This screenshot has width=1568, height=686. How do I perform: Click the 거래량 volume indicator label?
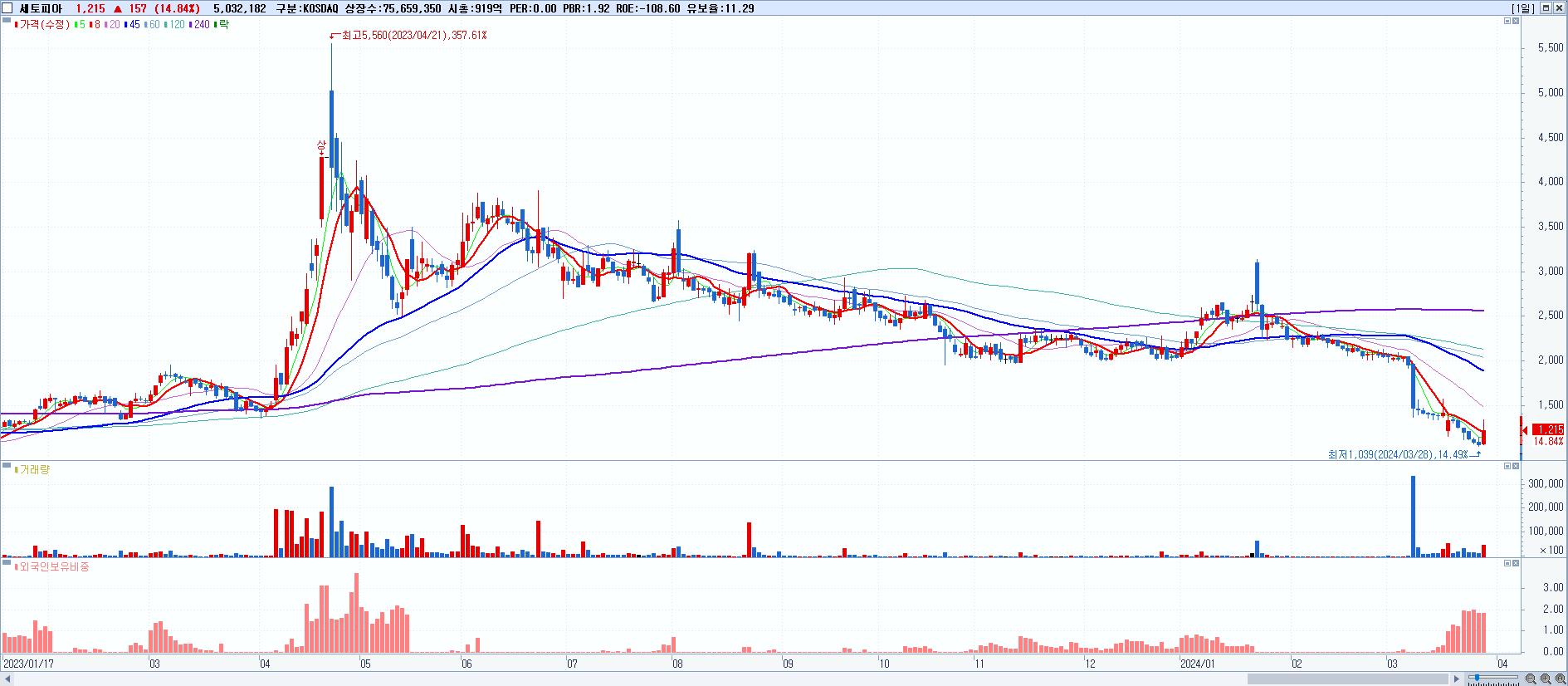(33, 470)
